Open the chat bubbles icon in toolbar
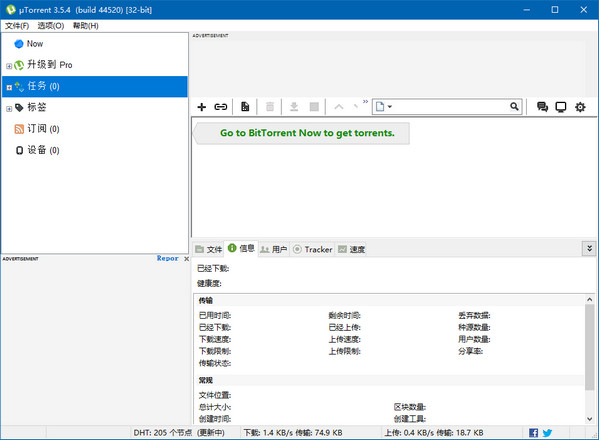This screenshot has height=440, width=599. (x=542, y=107)
